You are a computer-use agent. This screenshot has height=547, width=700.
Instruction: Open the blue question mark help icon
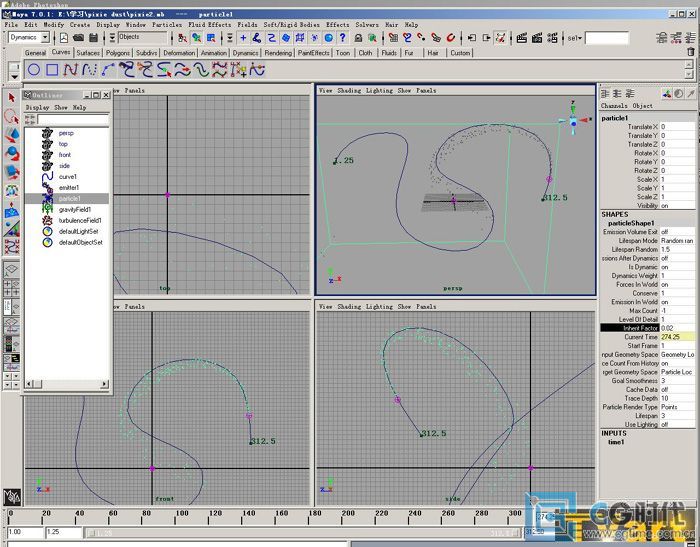[x=343, y=38]
